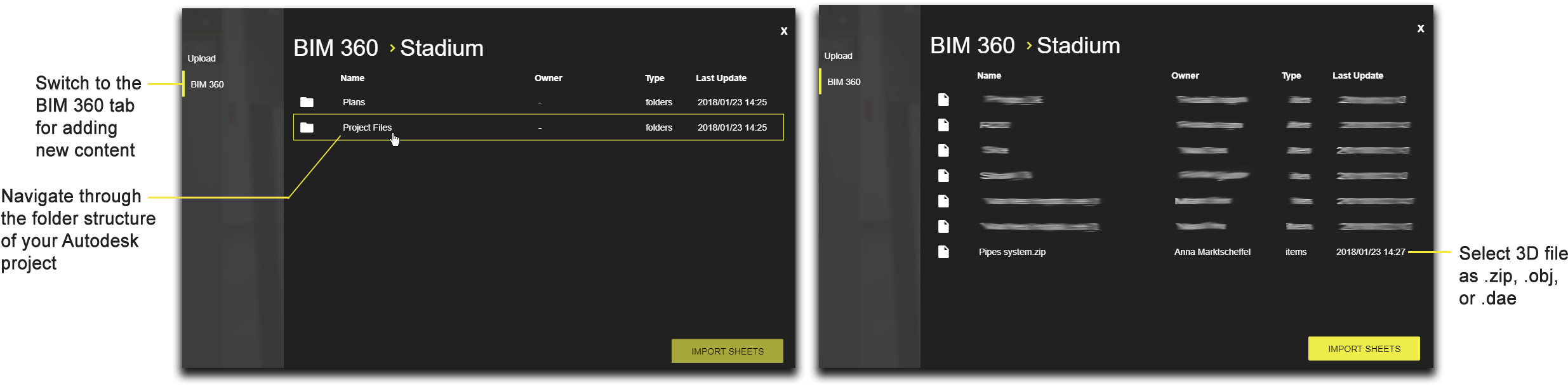
Task: Click Stadium breadcrumb in right dialog
Action: (1079, 46)
